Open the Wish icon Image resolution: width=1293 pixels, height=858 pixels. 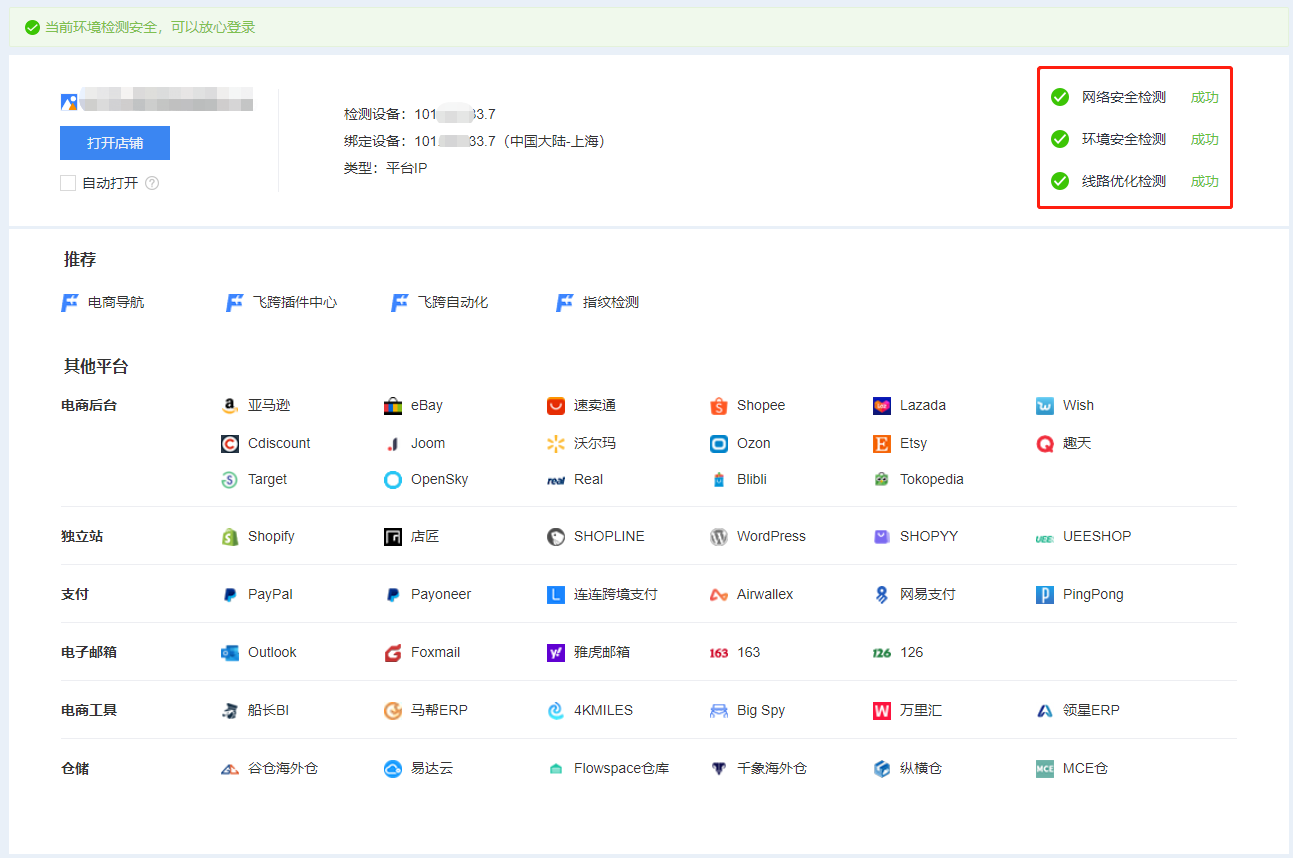click(1045, 405)
